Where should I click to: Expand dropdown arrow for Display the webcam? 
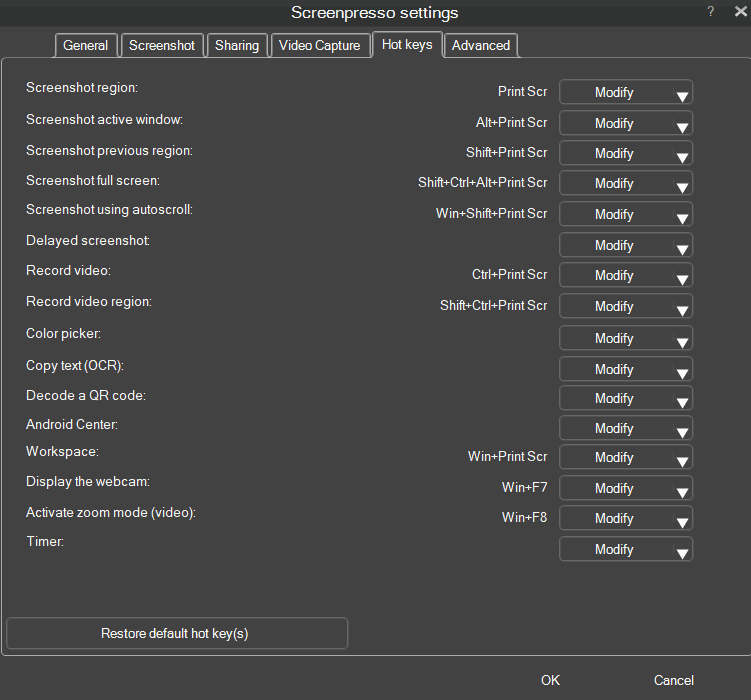click(683, 493)
